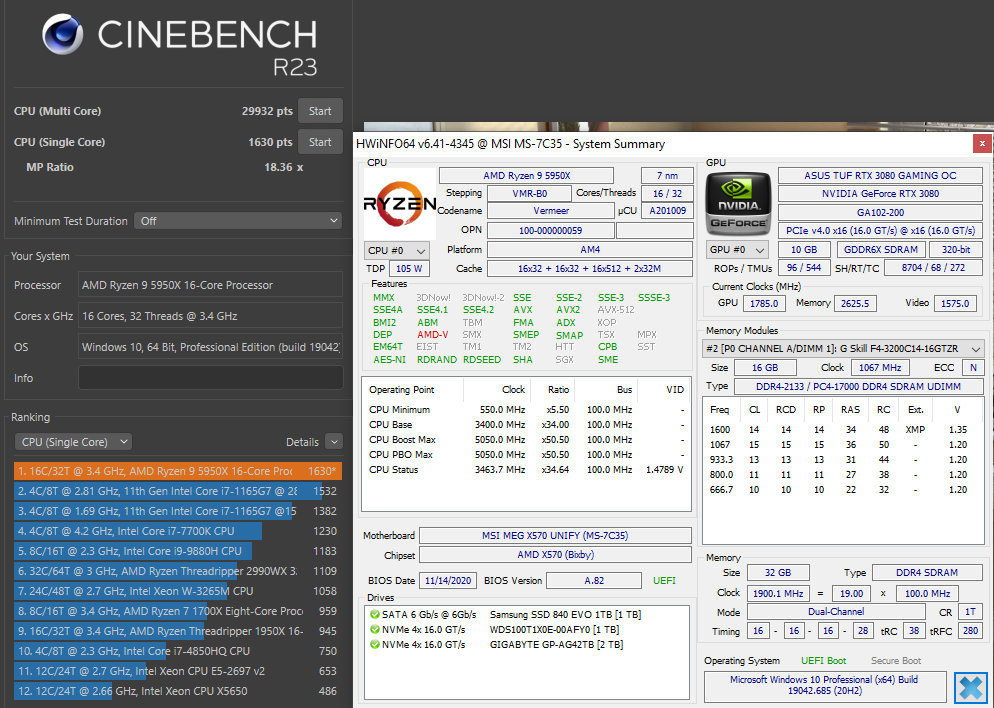Select ranking entry 9 Threadripper 1950X
The width and height of the screenshot is (994, 708).
point(178,631)
